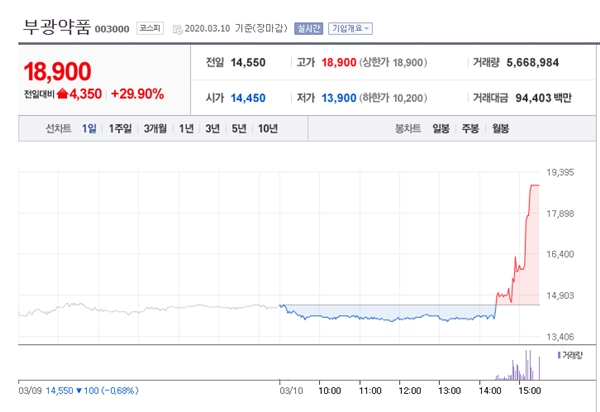This screenshot has width=600, height=412.
Task: Click the 17,898 y-axis label
Action: 560,214
